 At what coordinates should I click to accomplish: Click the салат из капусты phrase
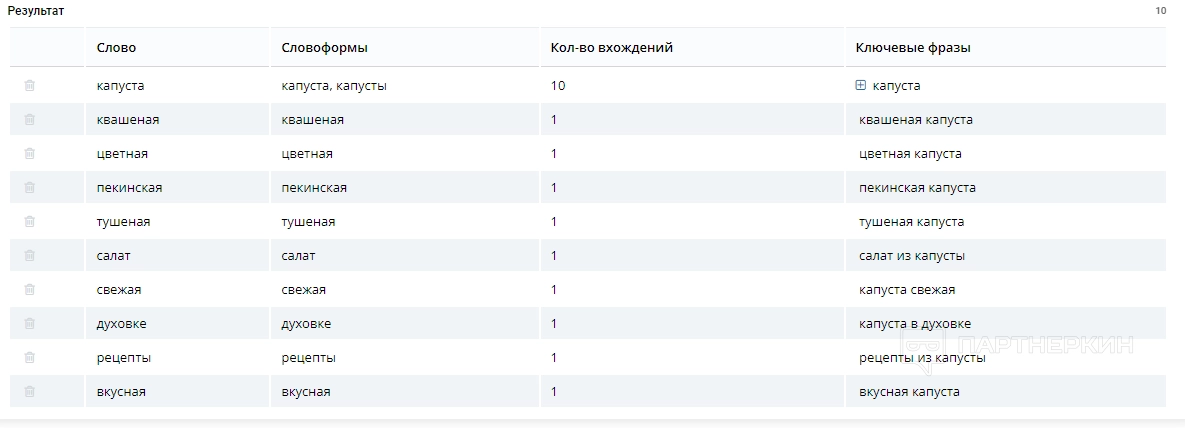pos(912,256)
